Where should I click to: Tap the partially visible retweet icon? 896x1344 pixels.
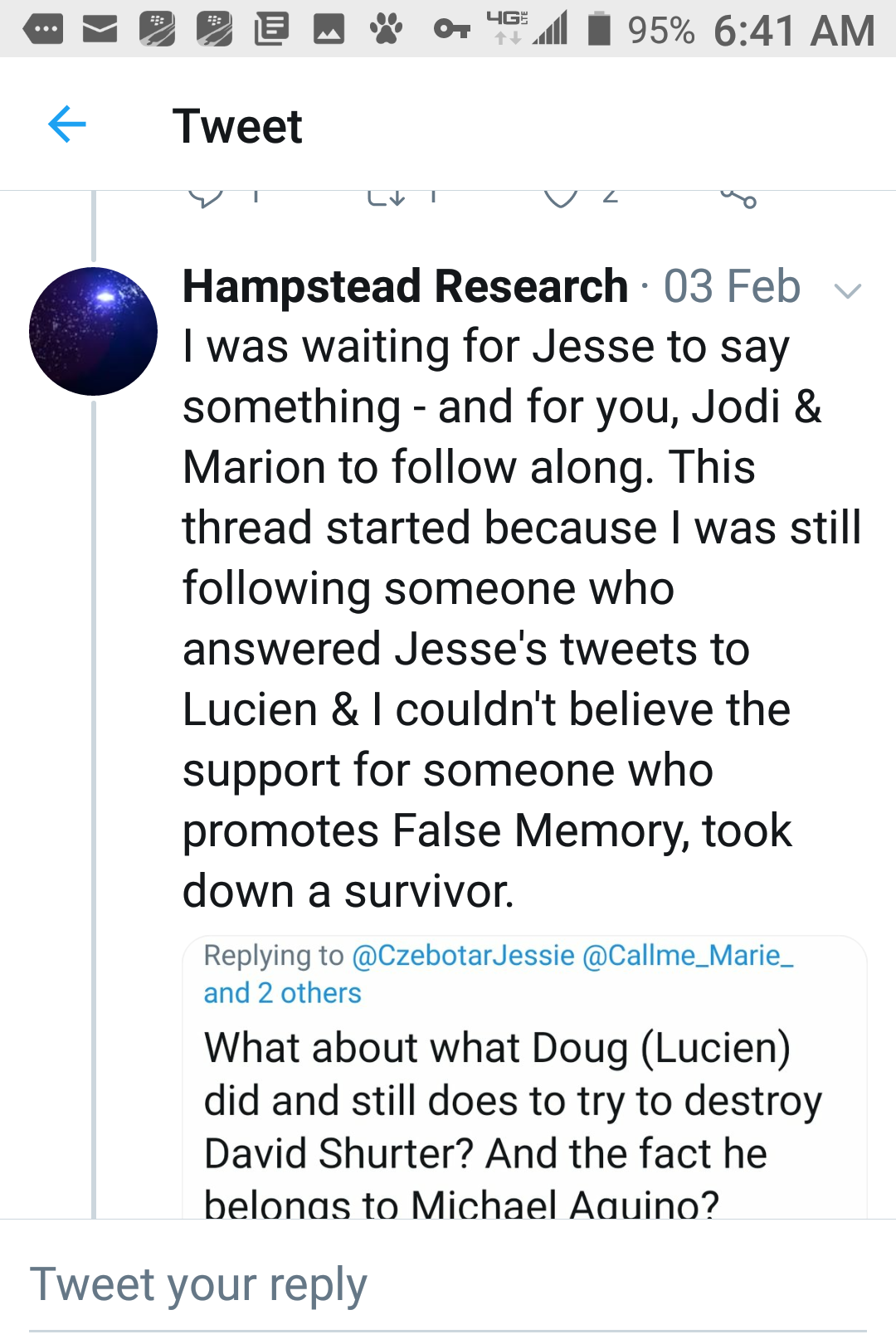click(386, 197)
